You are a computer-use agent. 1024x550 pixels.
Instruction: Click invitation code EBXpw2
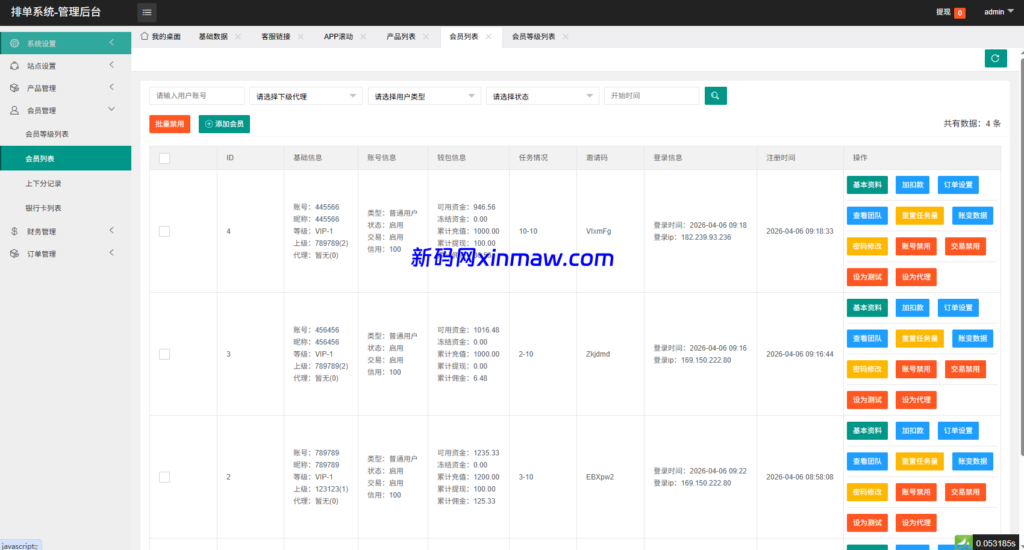599,477
